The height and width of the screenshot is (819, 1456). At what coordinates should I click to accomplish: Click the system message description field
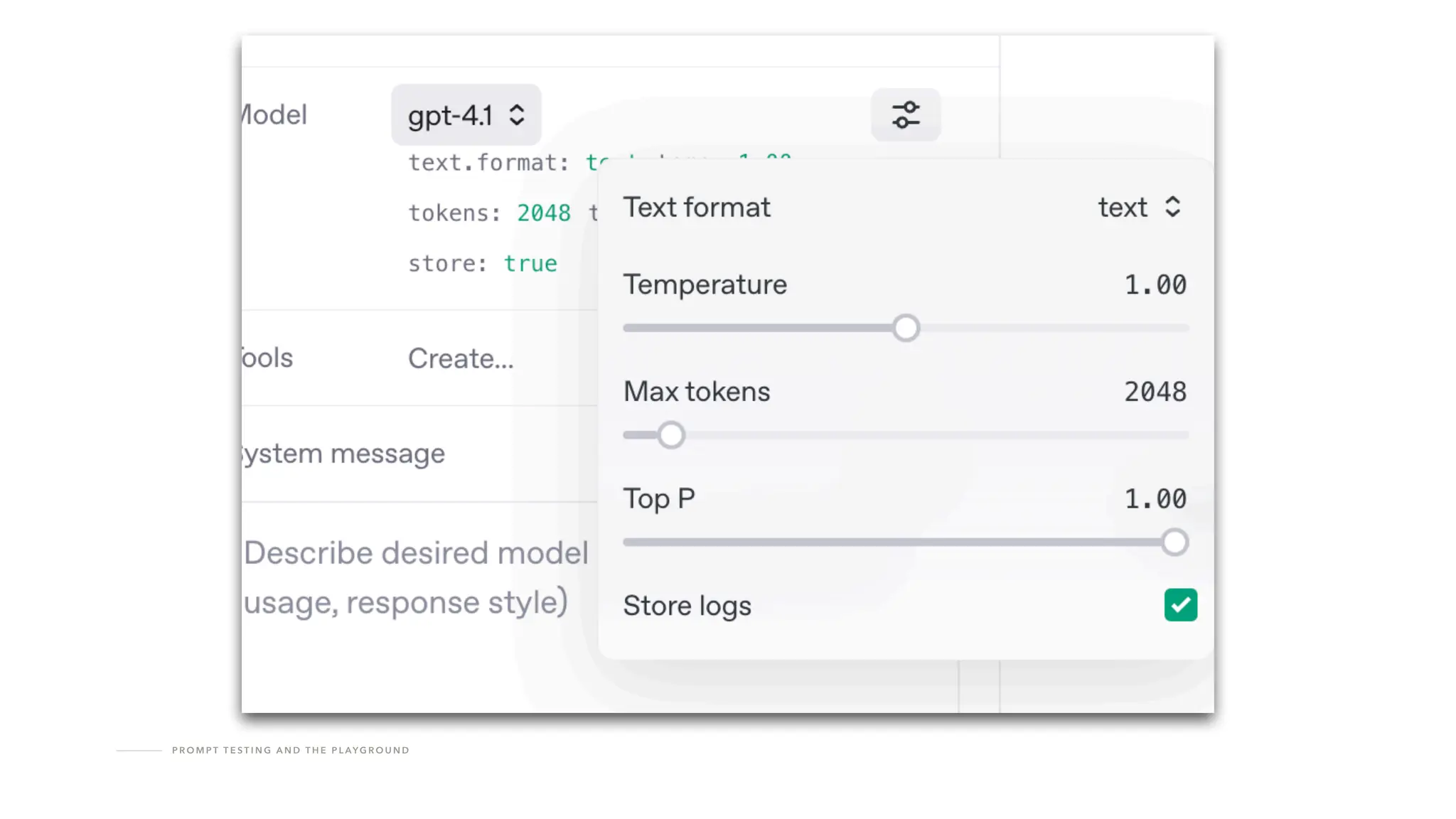416,577
